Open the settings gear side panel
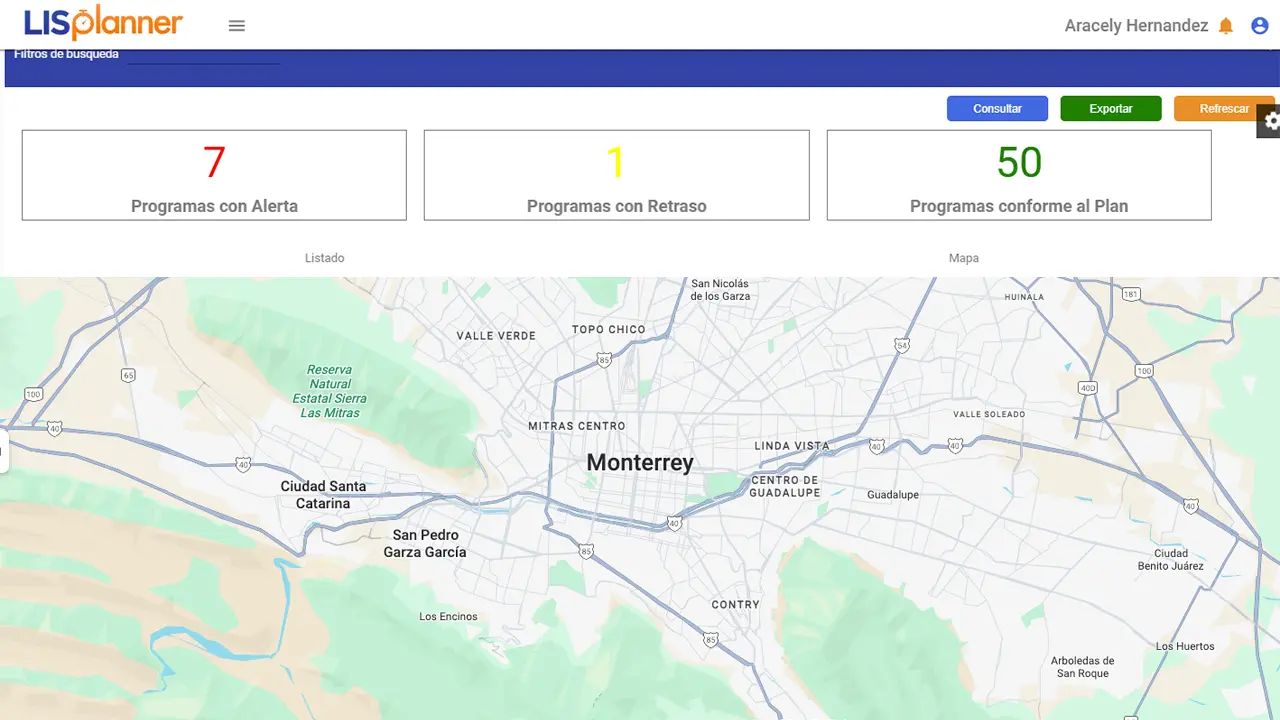The image size is (1280, 720). [x=1270, y=121]
